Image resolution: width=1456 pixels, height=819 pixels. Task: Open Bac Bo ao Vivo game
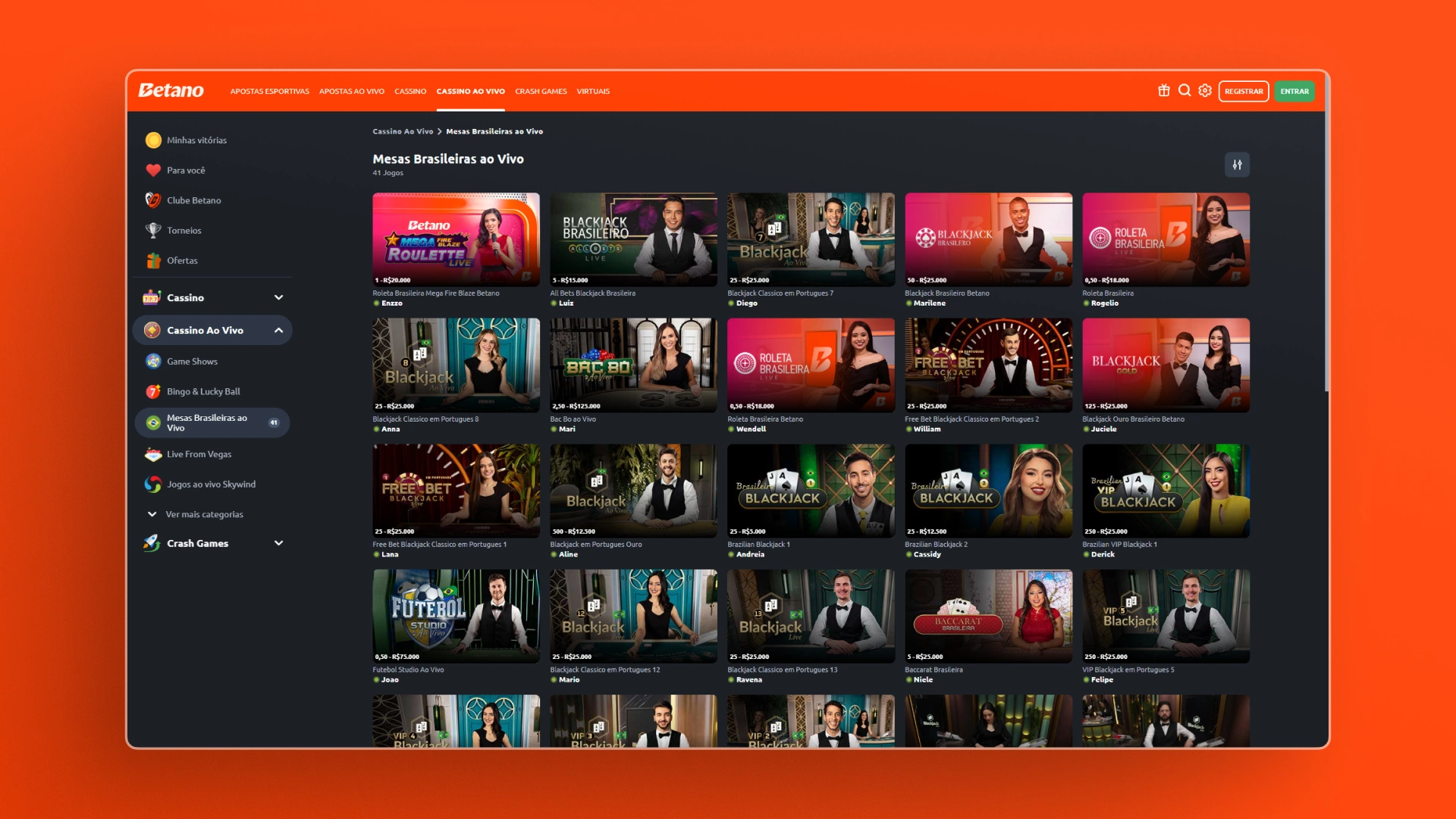pos(633,366)
